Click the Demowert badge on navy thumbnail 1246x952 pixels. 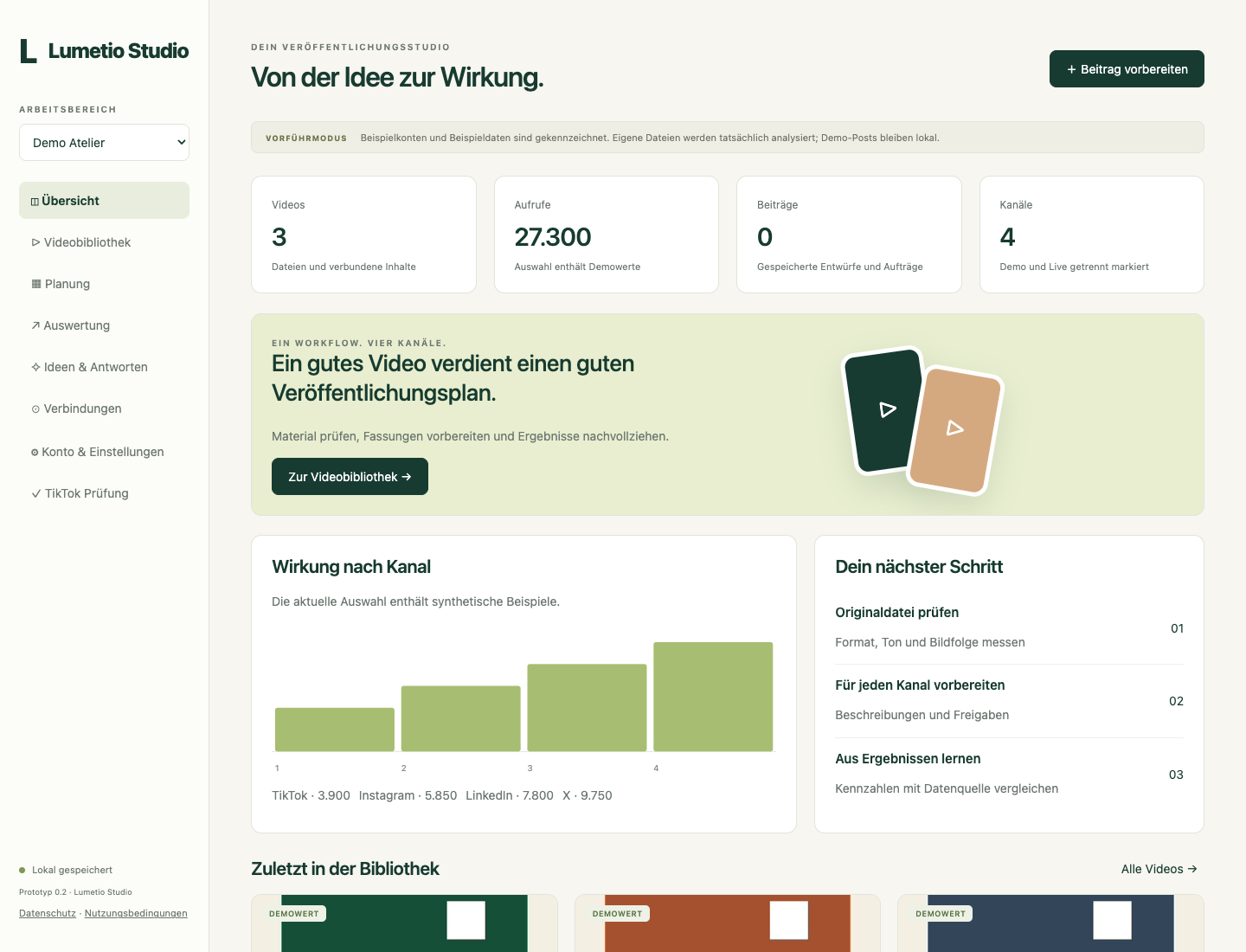(x=941, y=914)
